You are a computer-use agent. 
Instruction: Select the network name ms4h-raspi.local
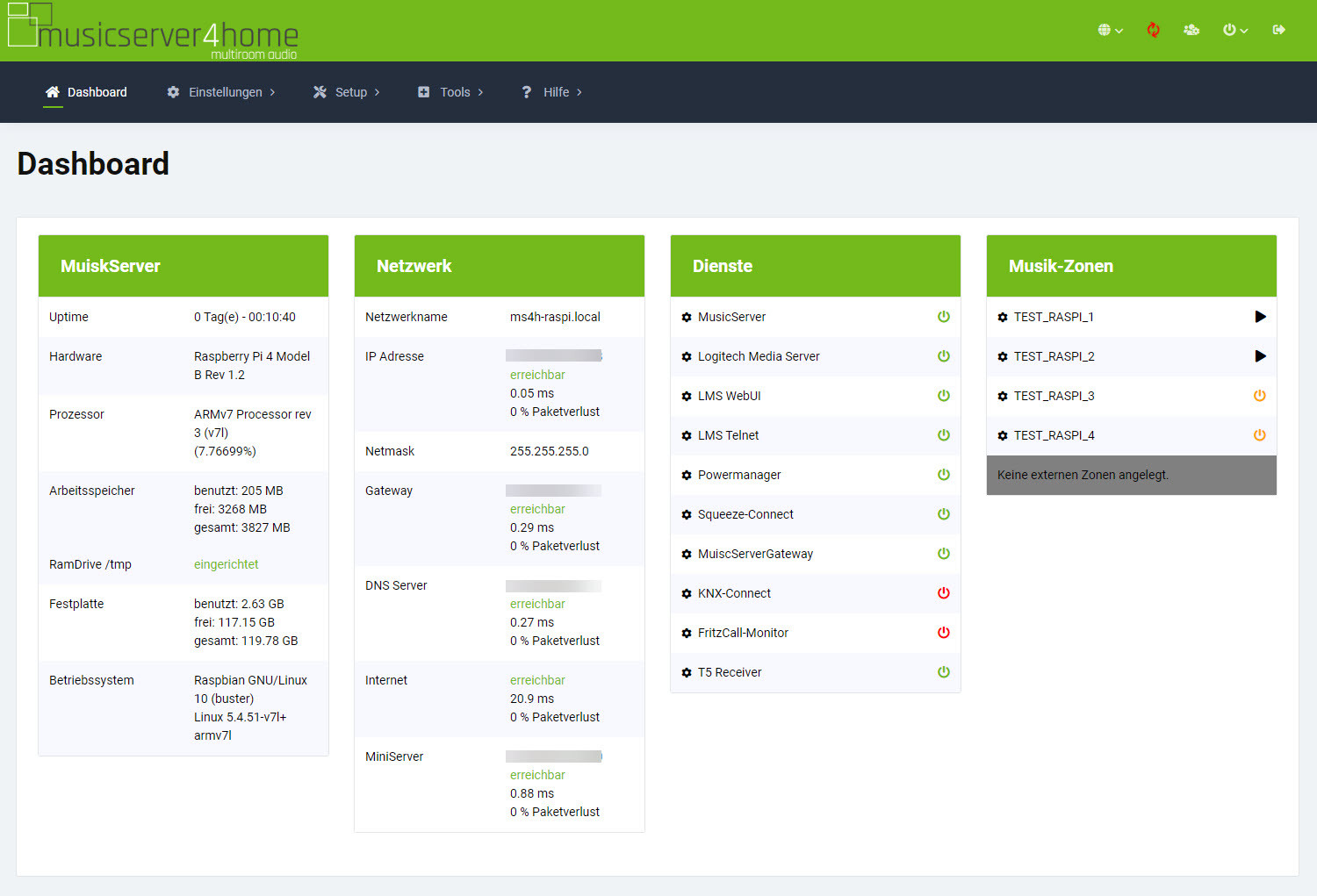click(555, 317)
